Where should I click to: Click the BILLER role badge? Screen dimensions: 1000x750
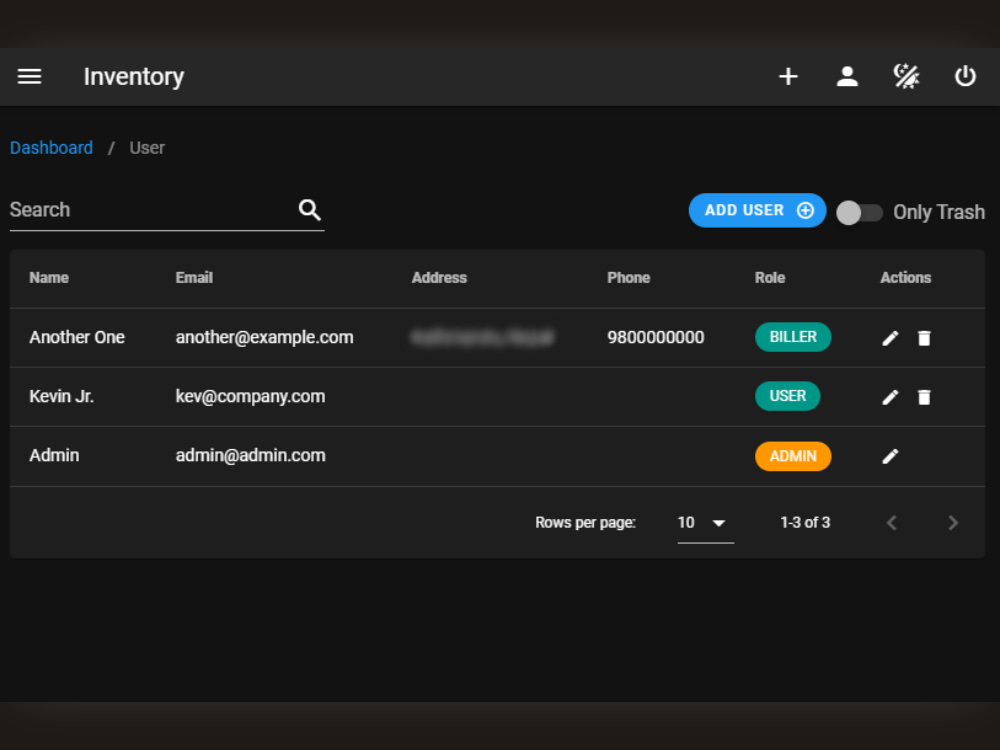click(x=793, y=337)
